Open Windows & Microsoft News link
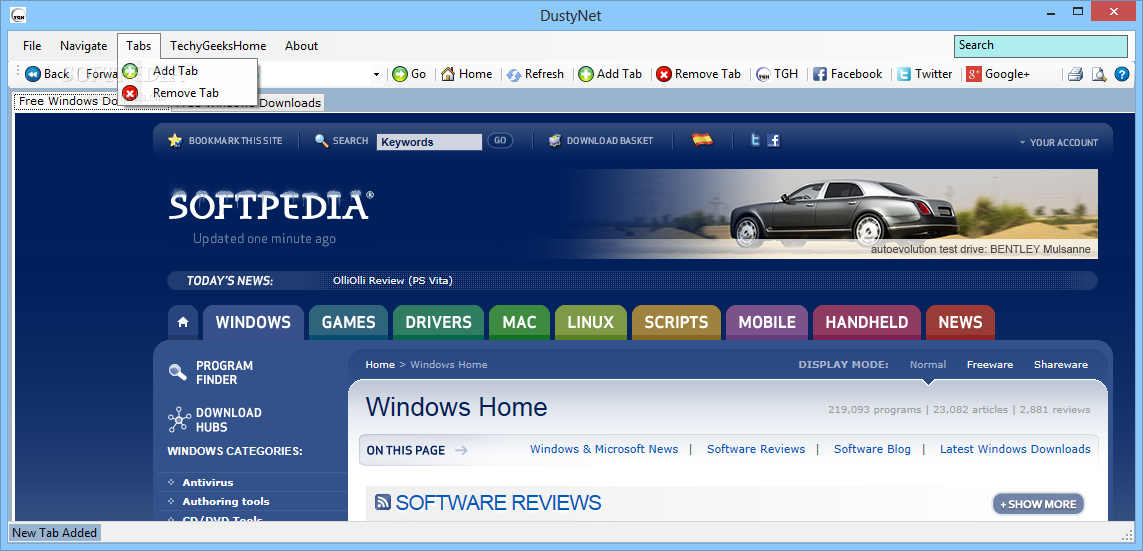 point(604,449)
